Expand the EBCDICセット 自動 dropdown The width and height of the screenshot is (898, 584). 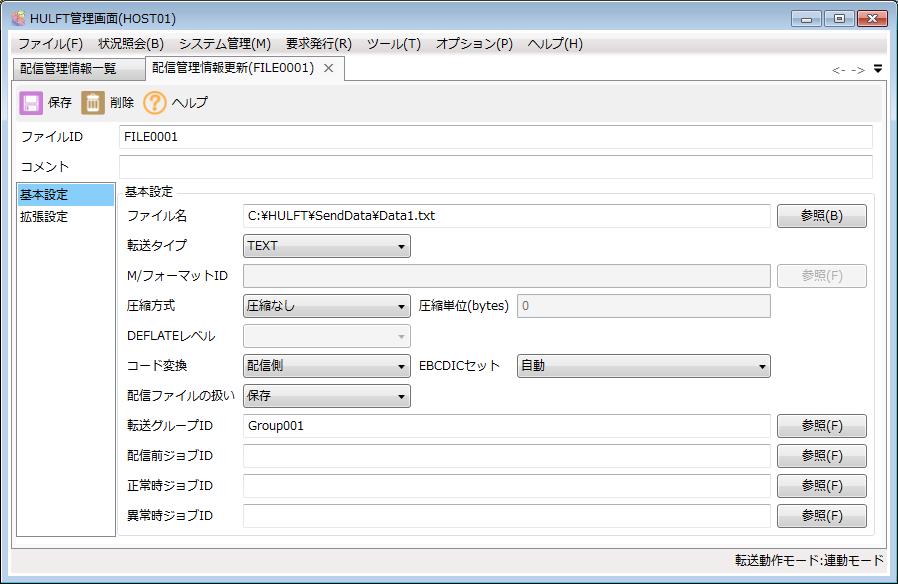tap(644, 366)
